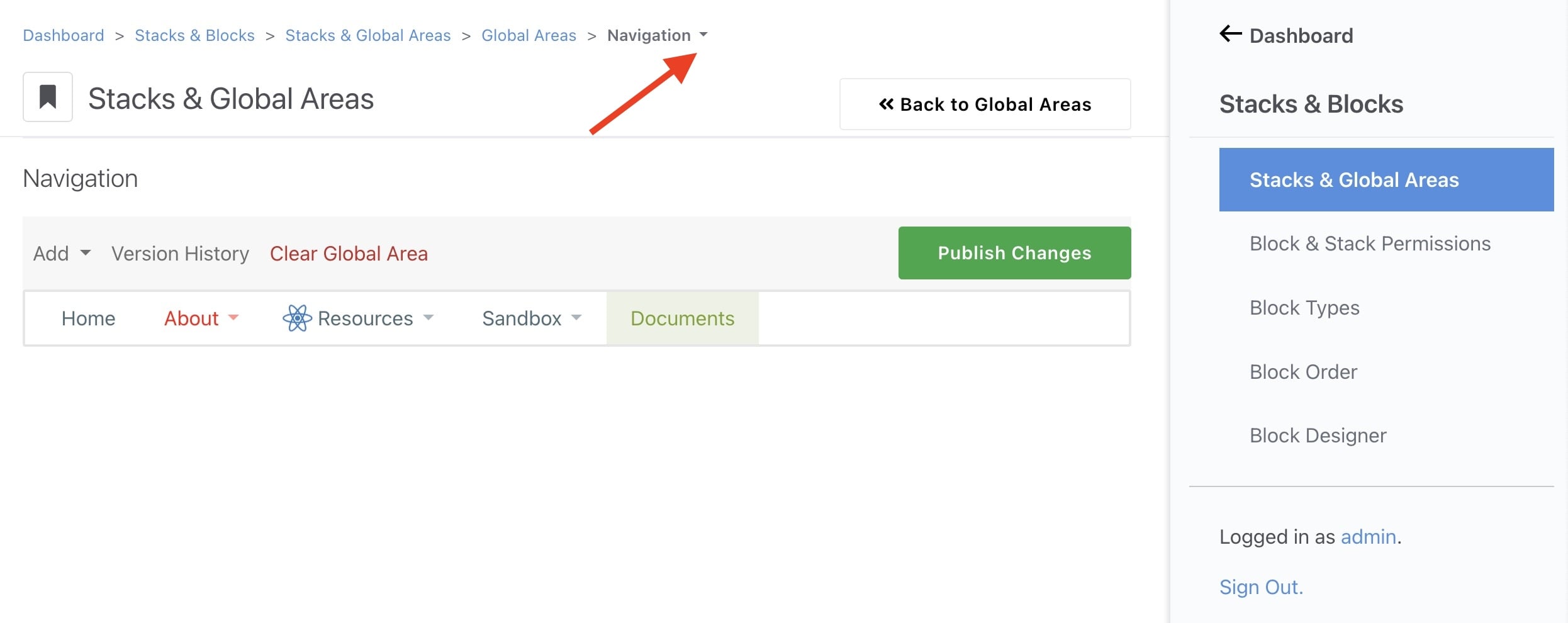
Task: Select Block Types in the sidebar
Action: [x=1304, y=308]
